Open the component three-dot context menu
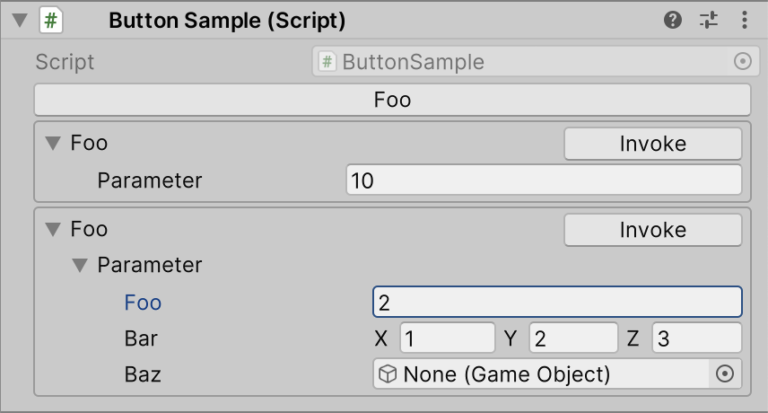The image size is (768, 413). [744, 20]
